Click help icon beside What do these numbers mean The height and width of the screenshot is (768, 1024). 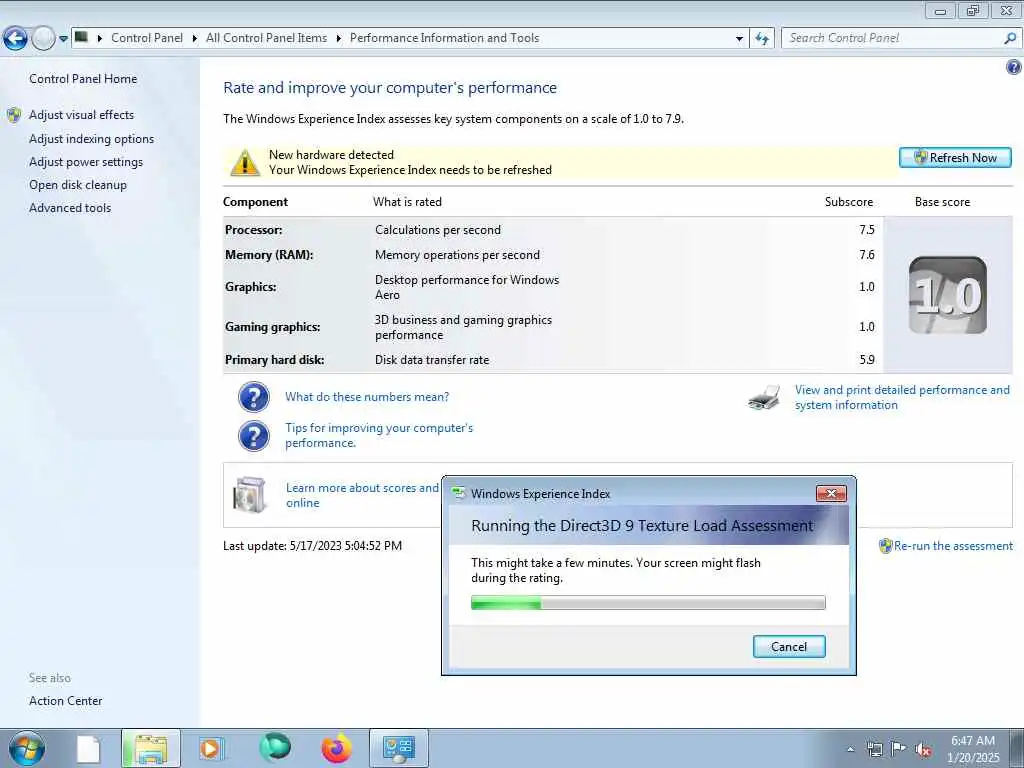(254, 397)
